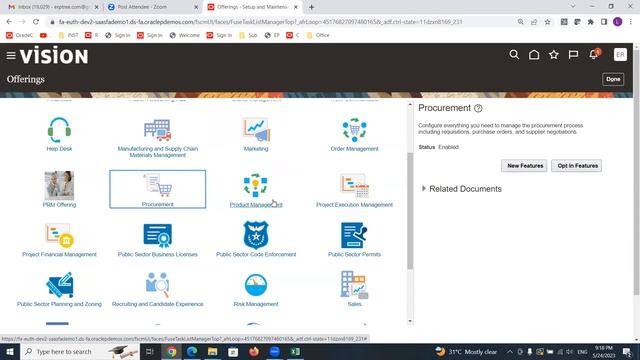This screenshot has width=640, height=360.
Task: Open the INST bookmark folder
Action: pyautogui.click(x=69, y=36)
